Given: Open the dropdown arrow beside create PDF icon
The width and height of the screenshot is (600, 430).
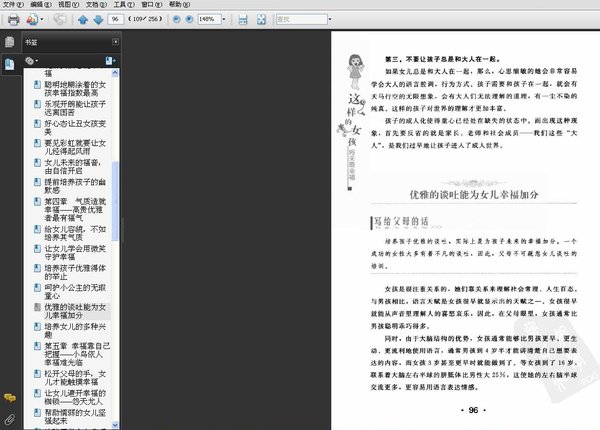Looking at the screenshot, I should 42,19.
